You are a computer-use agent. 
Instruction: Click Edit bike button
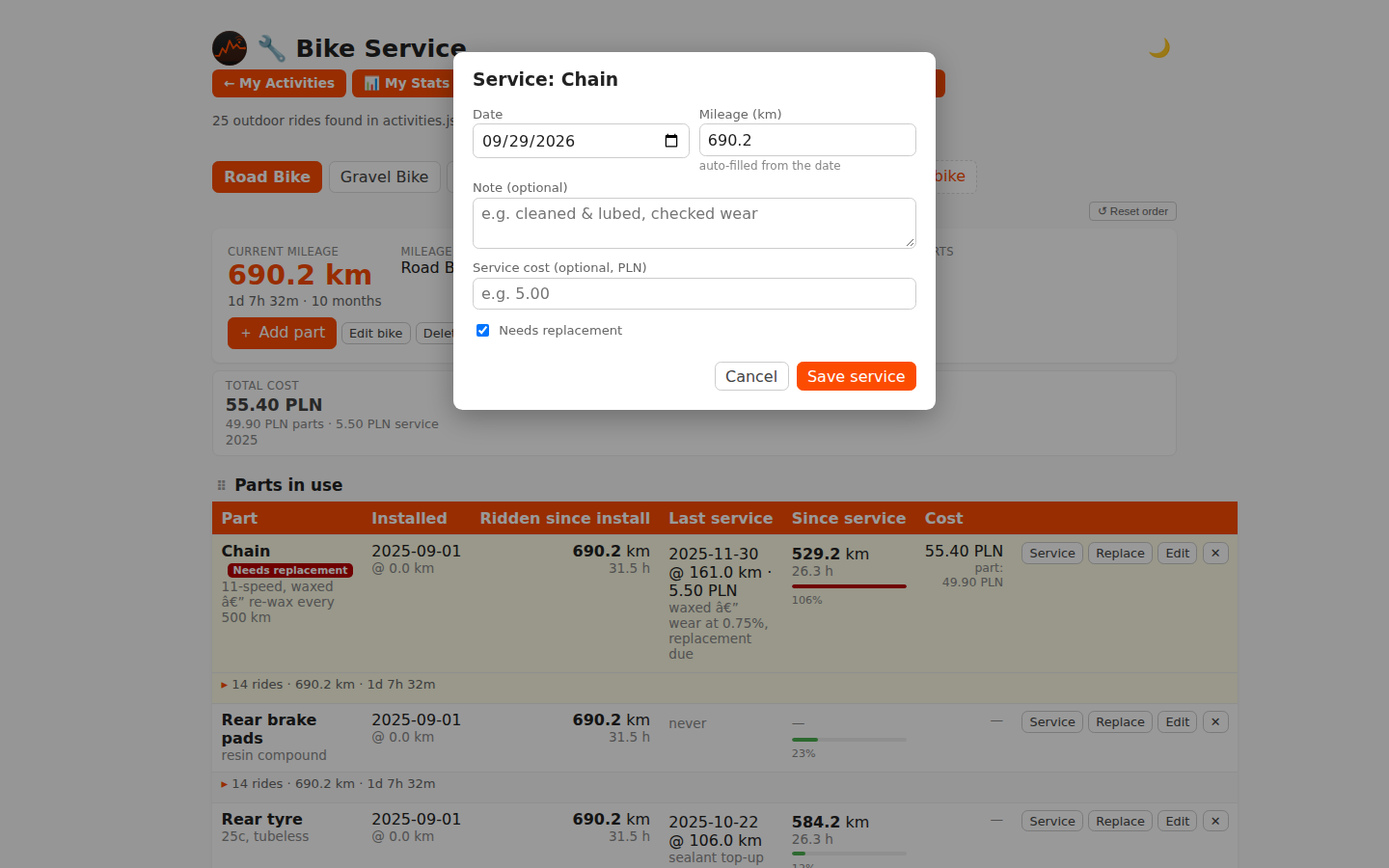376,334
